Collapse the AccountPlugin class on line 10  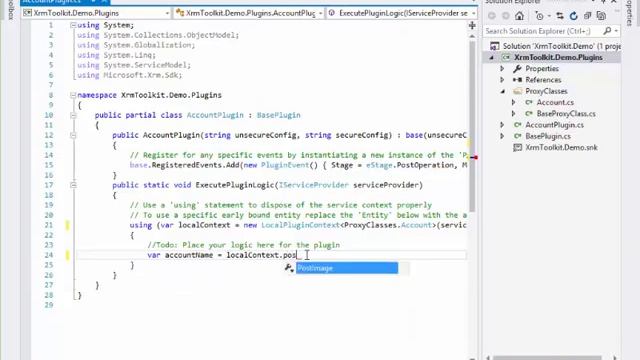73,115
